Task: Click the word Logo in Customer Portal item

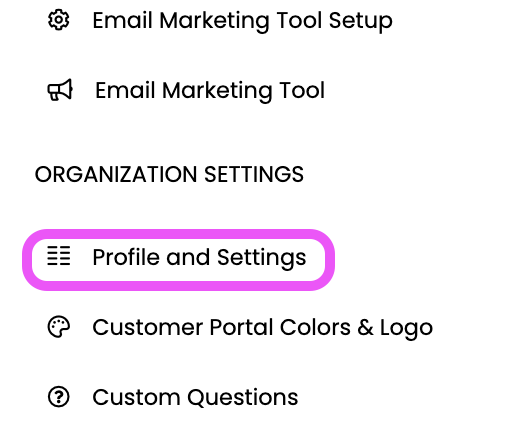Action: pos(406,328)
